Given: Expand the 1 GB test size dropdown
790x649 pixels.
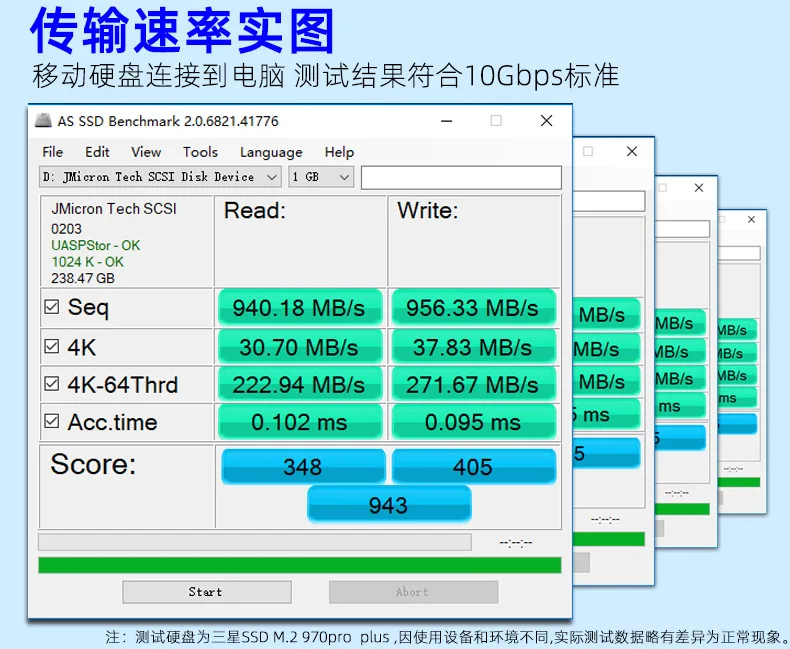Looking at the screenshot, I should point(321,177).
